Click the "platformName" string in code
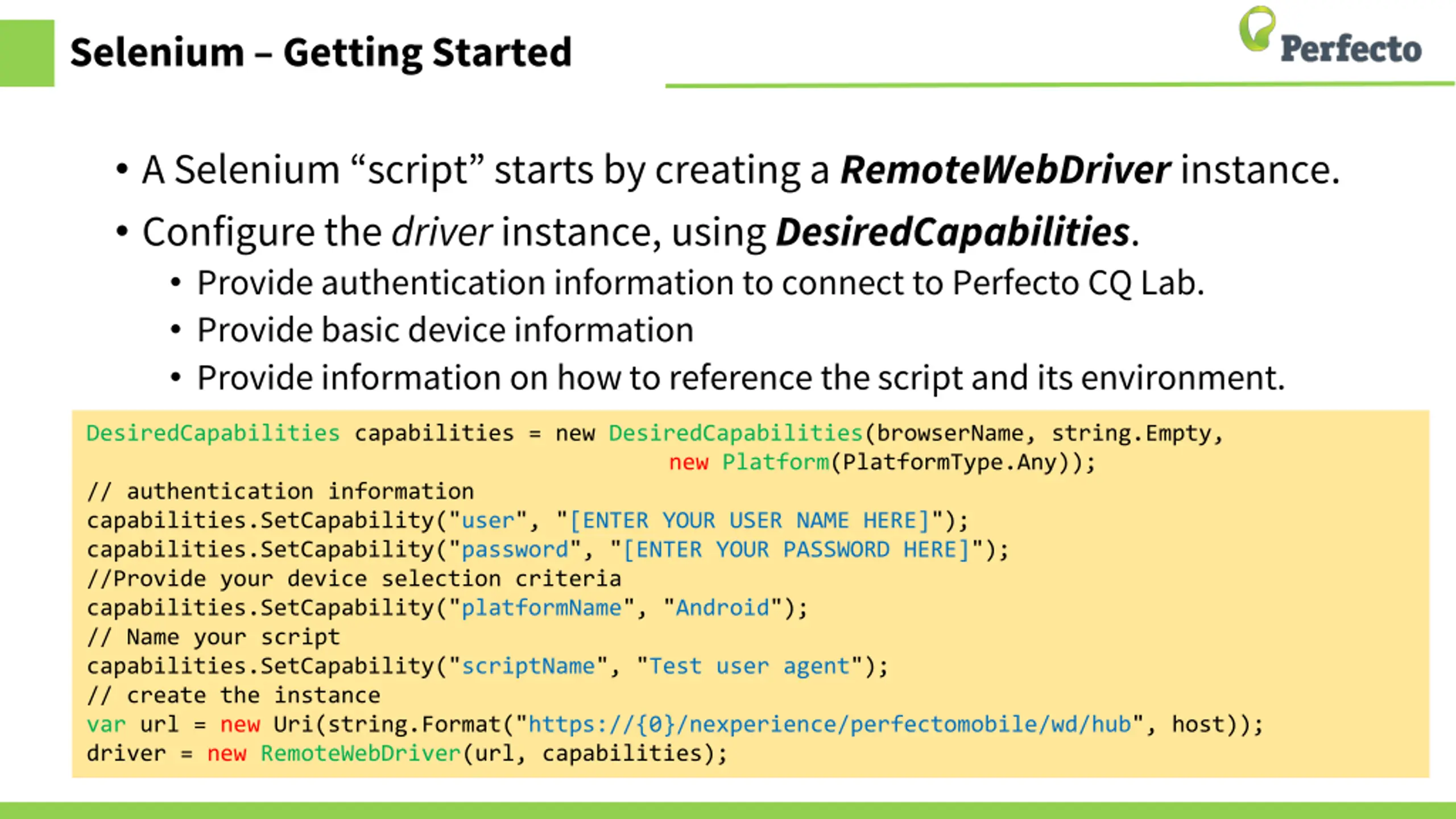The image size is (1456, 819). [x=541, y=608]
